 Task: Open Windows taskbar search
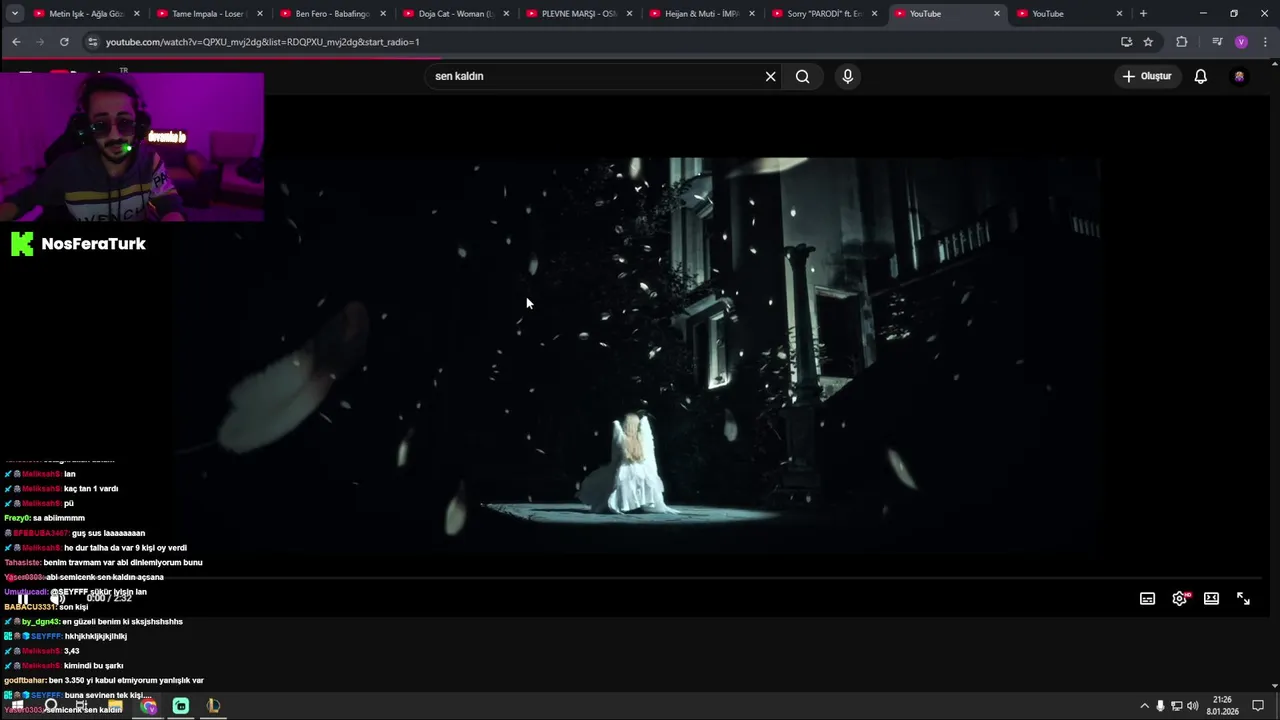click(x=51, y=706)
